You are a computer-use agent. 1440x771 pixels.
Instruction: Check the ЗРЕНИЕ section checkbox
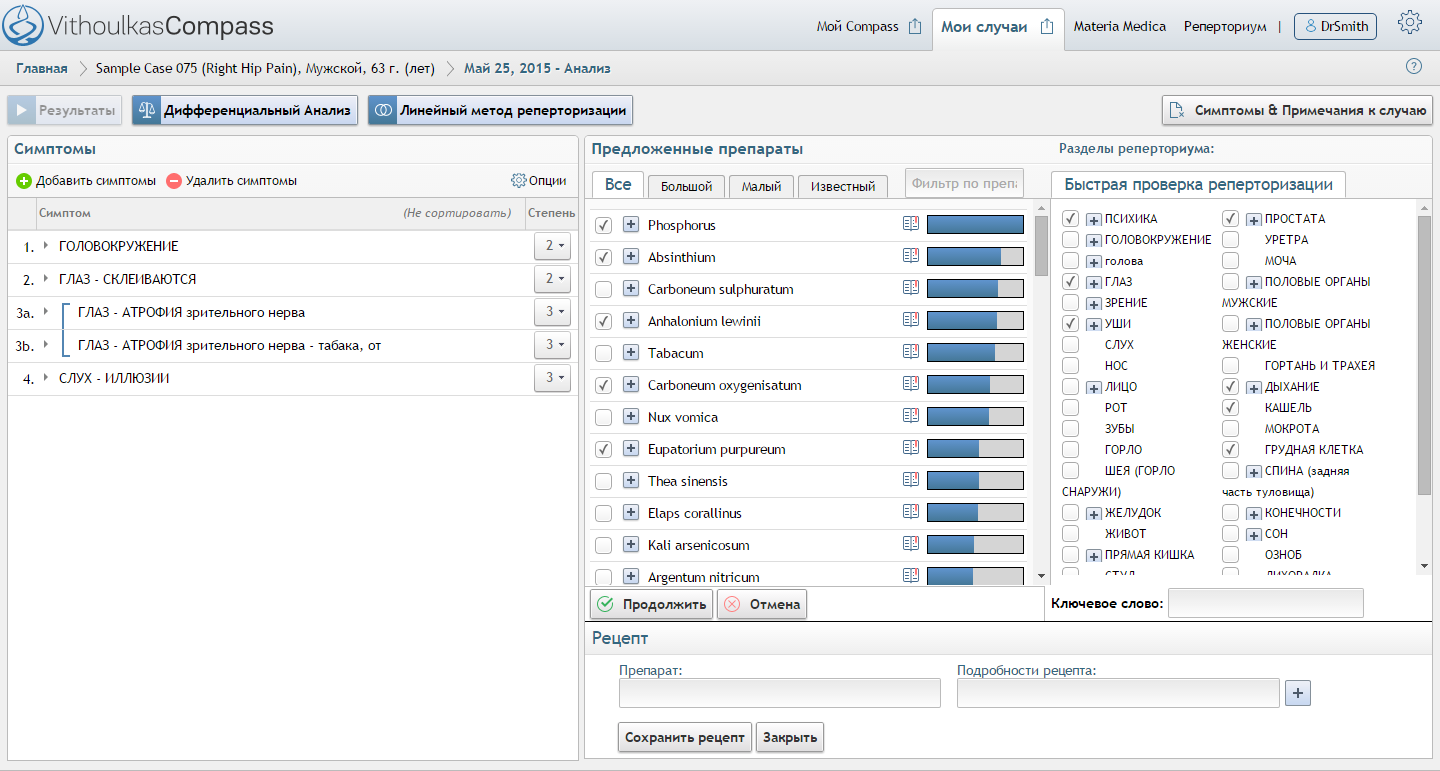click(x=1070, y=302)
